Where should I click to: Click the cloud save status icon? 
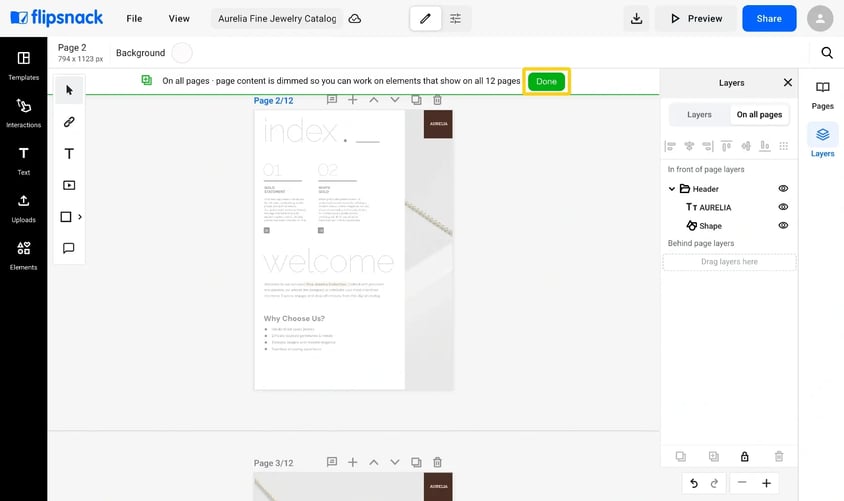355,19
